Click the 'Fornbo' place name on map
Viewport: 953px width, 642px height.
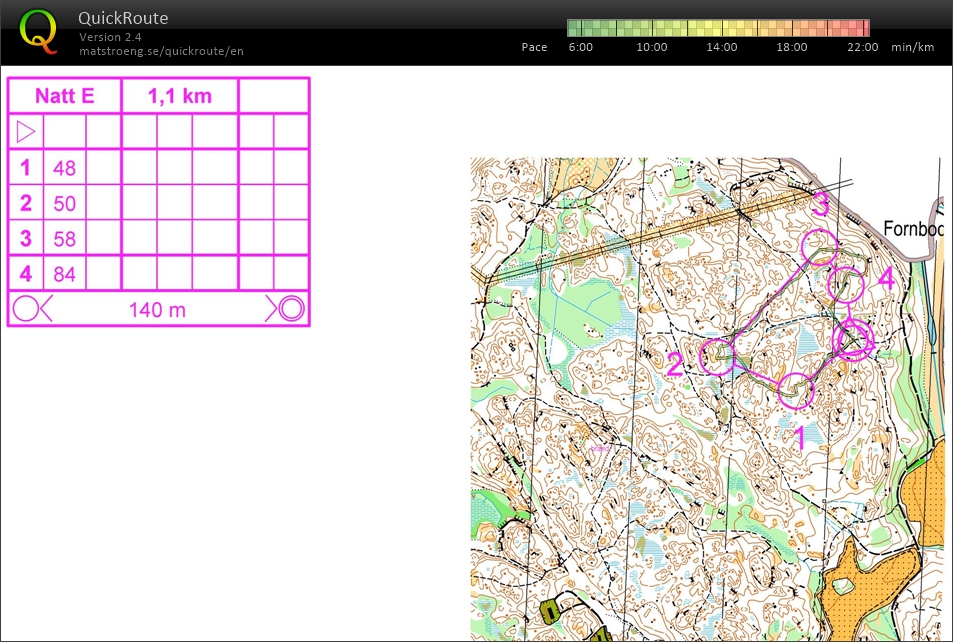(x=912, y=229)
